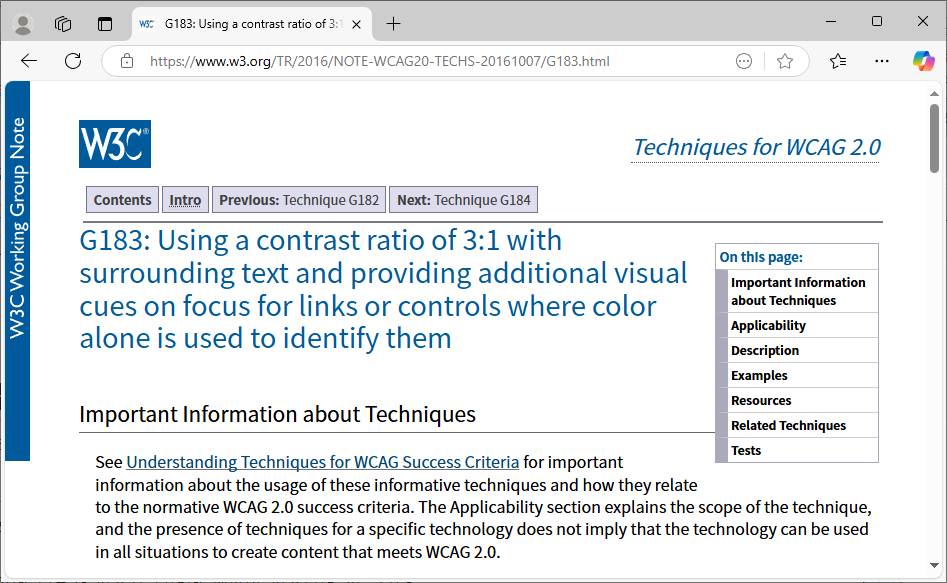Jump to Description section
The image size is (947, 583).
click(765, 350)
